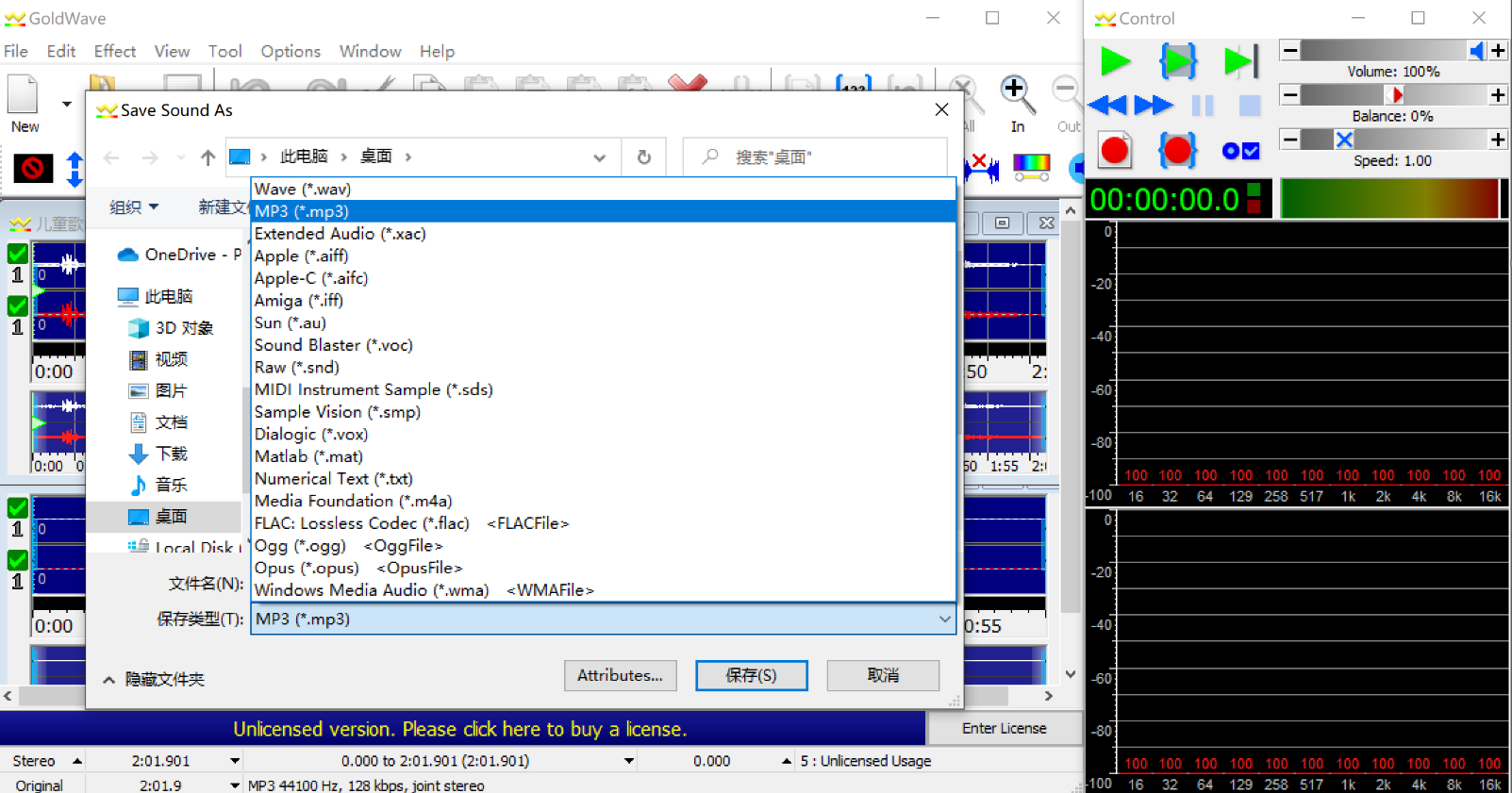The image size is (1512, 793).
Task: Open the control properties icon
Action: 1240,151
